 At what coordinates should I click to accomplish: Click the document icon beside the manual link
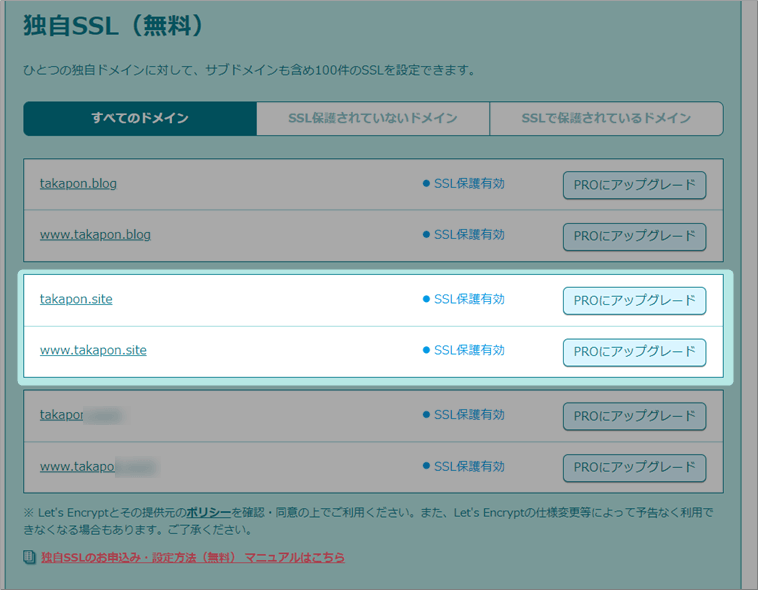click(x=29, y=557)
